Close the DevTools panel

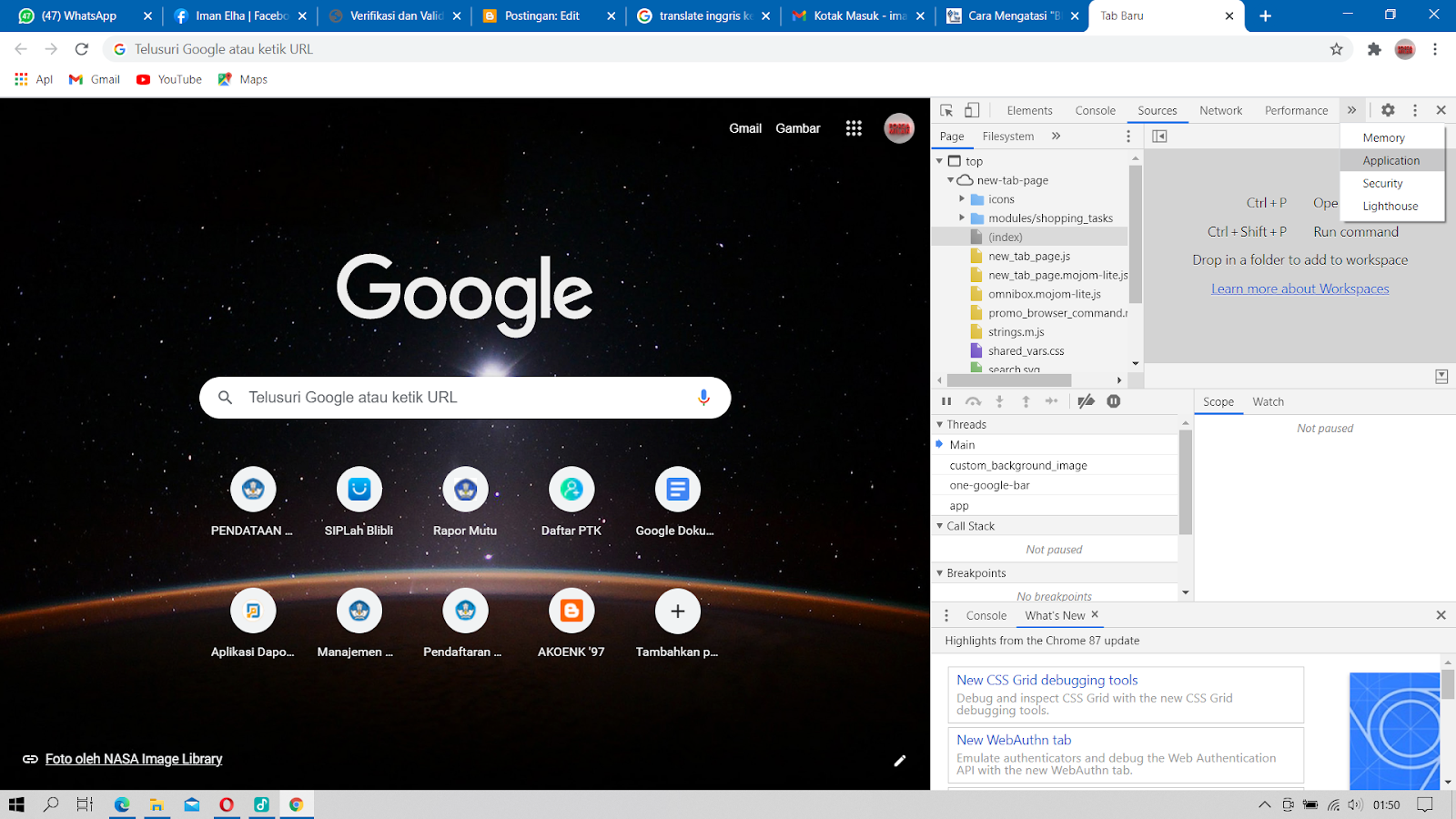click(1441, 110)
